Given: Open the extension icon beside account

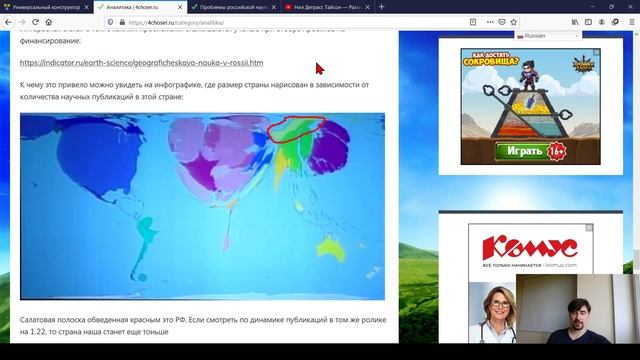Looking at the screenshot, I should pos(615,22).
